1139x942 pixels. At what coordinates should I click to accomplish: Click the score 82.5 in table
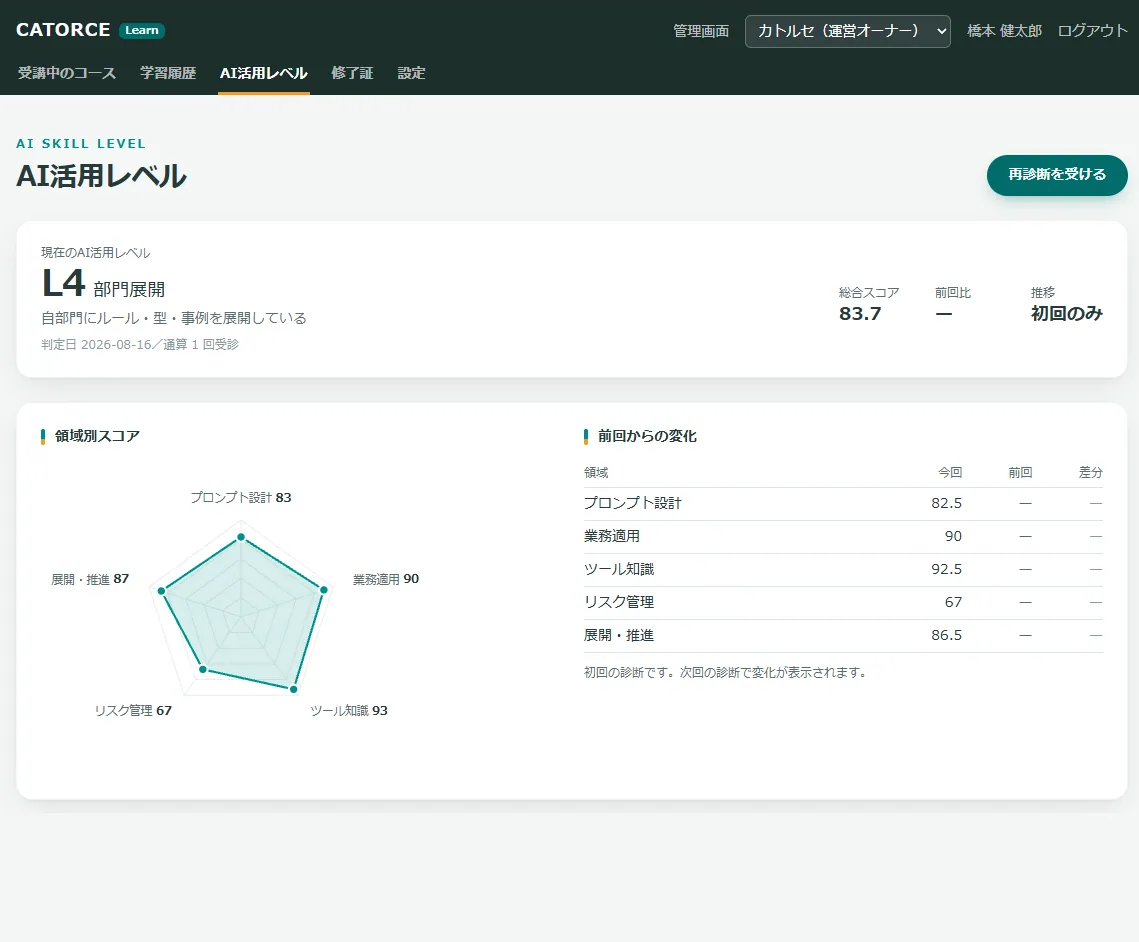pos(947,503)
